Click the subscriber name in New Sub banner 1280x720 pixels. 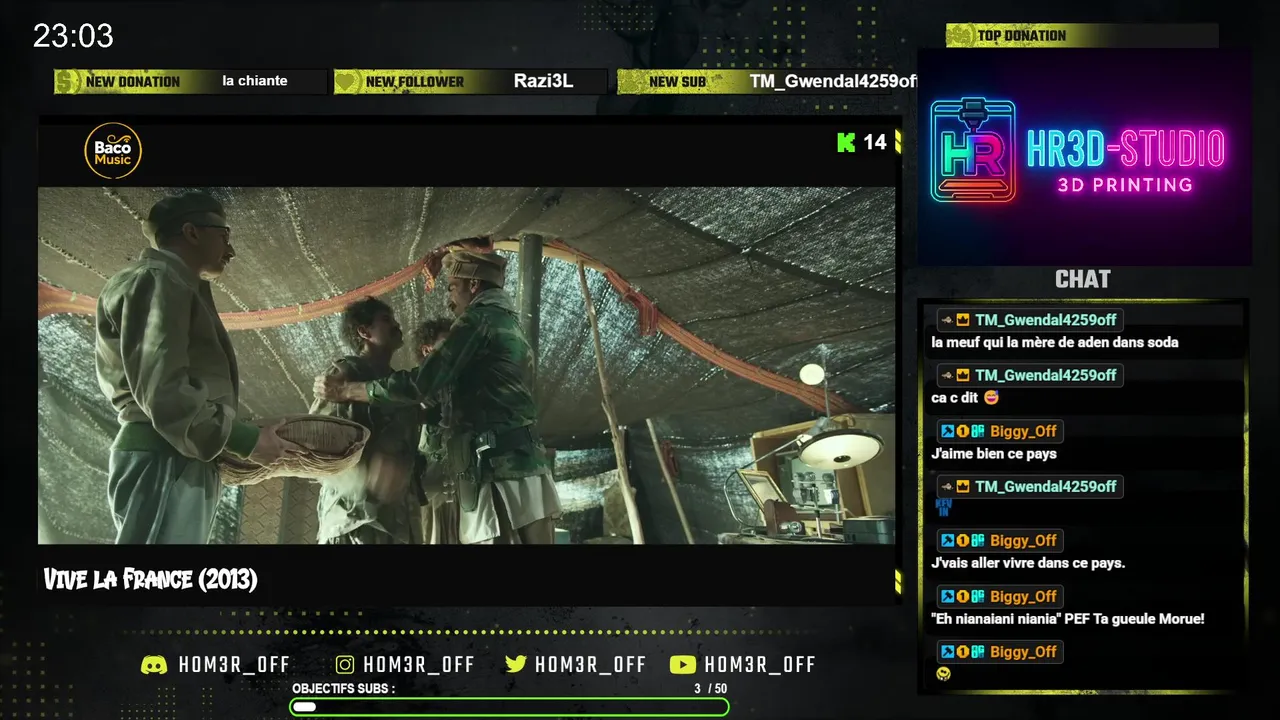pyautogui.click(x=833, y=82)
